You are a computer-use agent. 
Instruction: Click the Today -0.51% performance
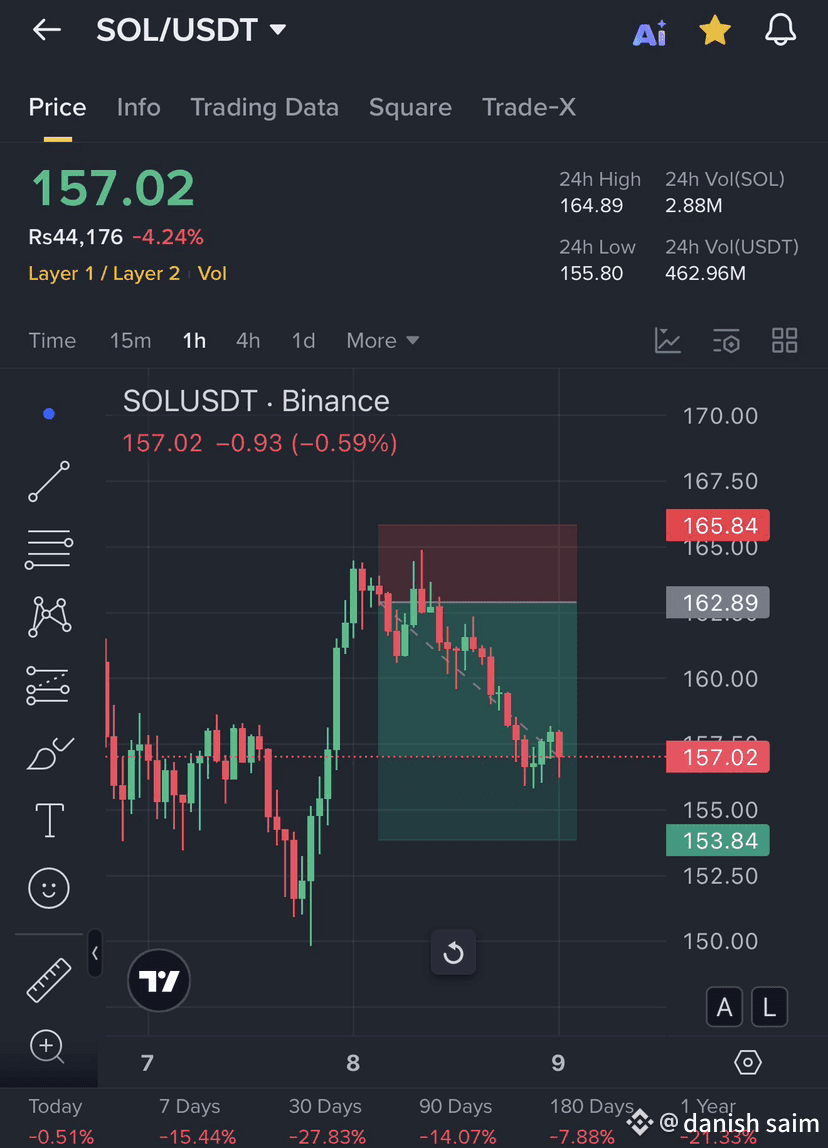pos(61,1121)
